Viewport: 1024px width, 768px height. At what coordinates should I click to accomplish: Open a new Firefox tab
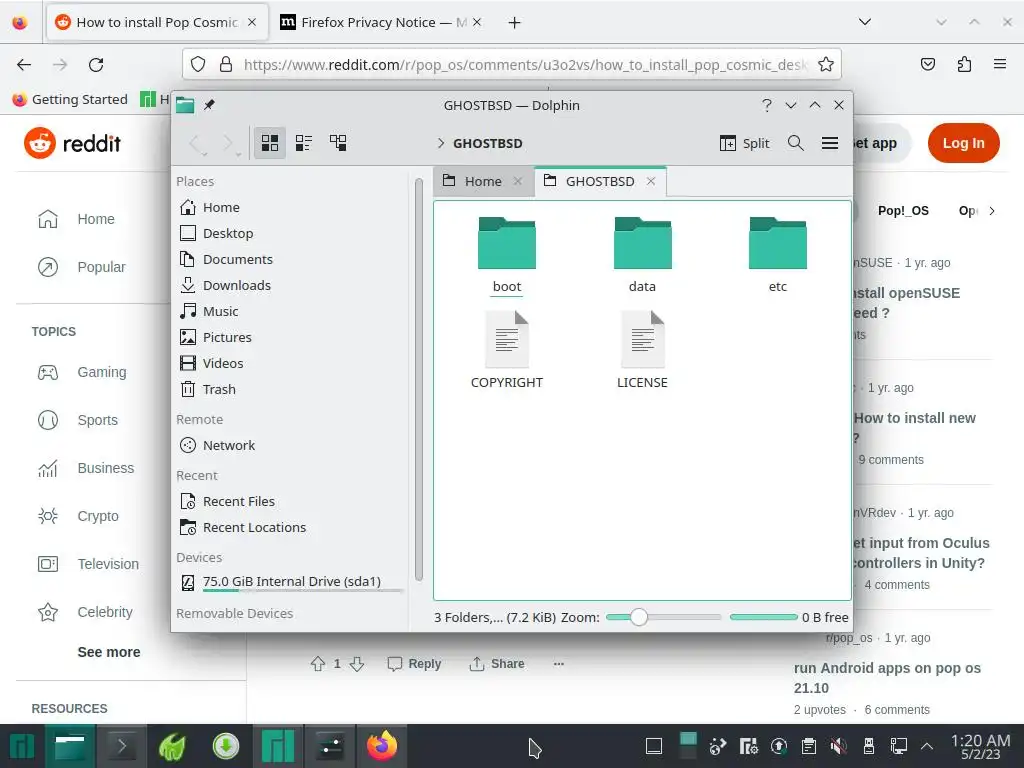(515, 23)
